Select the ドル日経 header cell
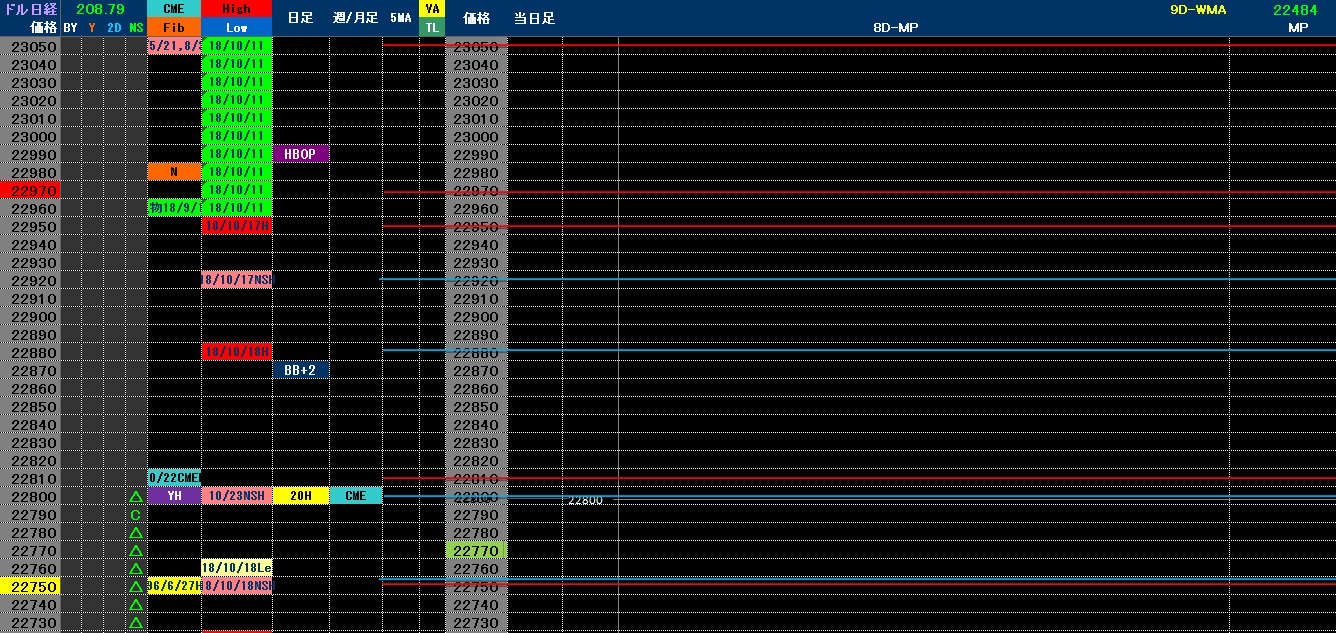The width and height of the screenshot is (1336, 633). pos(30,9)
